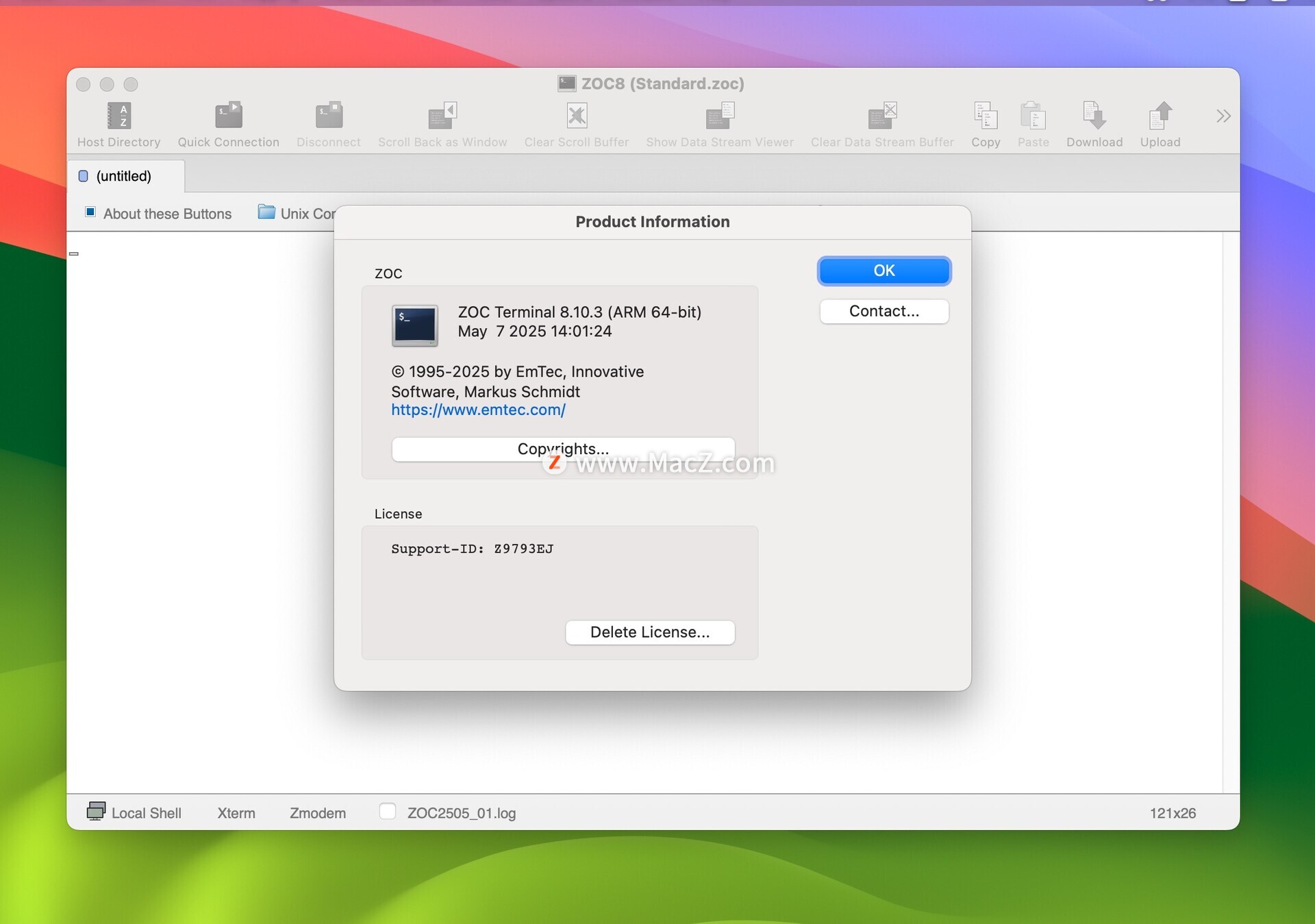Click the ZOC8 window title icon

coord(566,84)
